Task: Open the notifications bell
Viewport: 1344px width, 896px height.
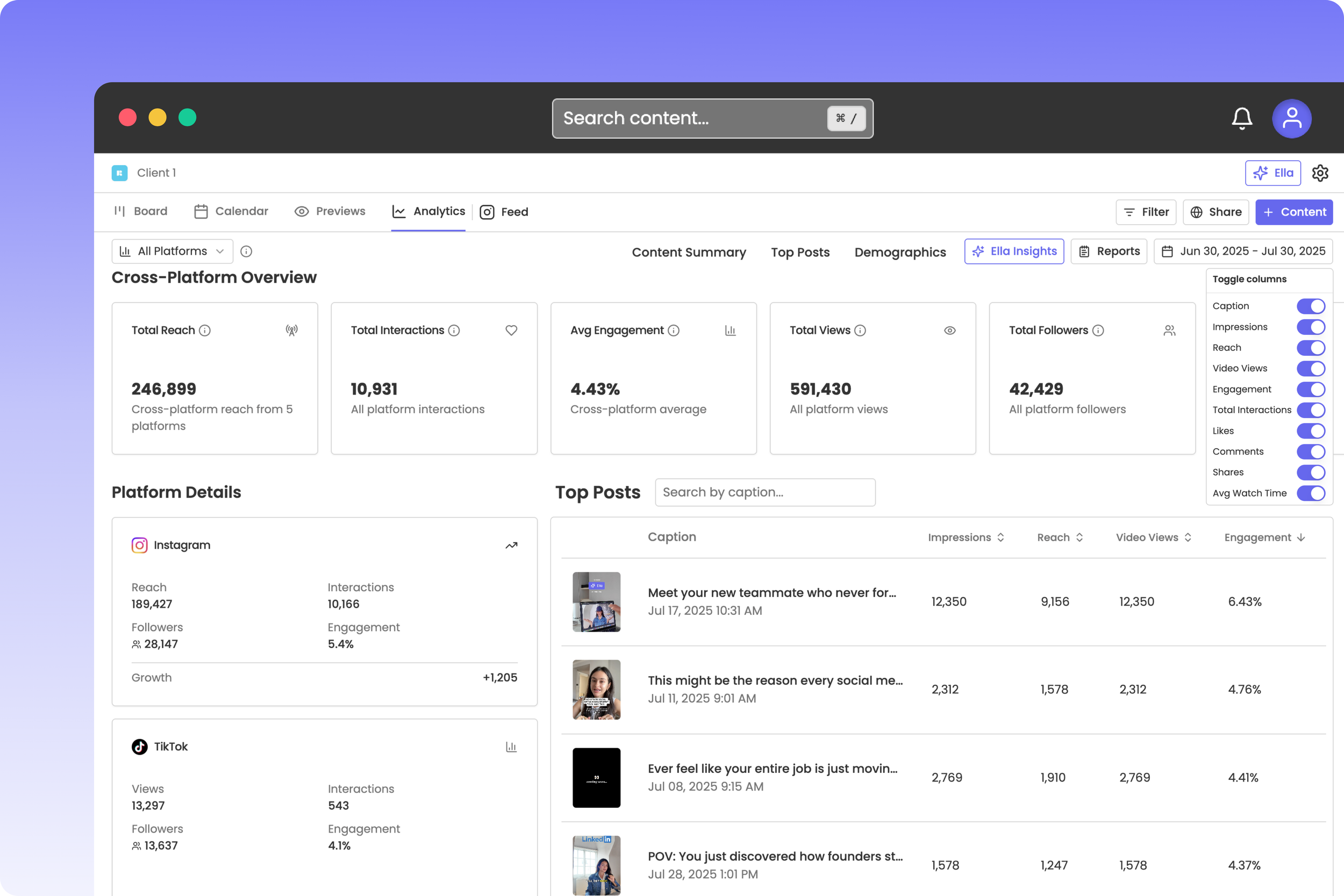Action: click(x=1241, y=118)
